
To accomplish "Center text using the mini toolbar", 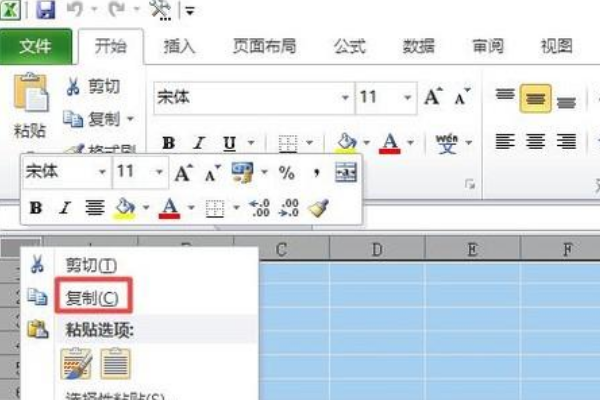I will pyautogui.click(x=95, y=208).
